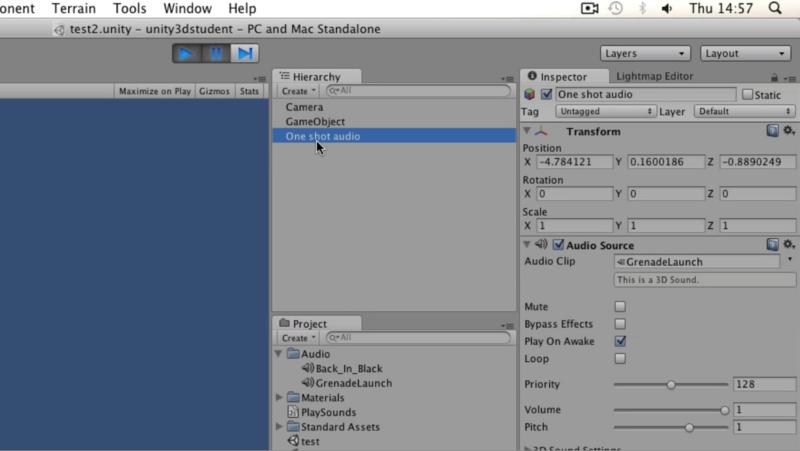Image resolution: width=800 pixels, height=451 pixels.
Task: Open the Hierarchy Create dropdown
Action: pos(298,91)
